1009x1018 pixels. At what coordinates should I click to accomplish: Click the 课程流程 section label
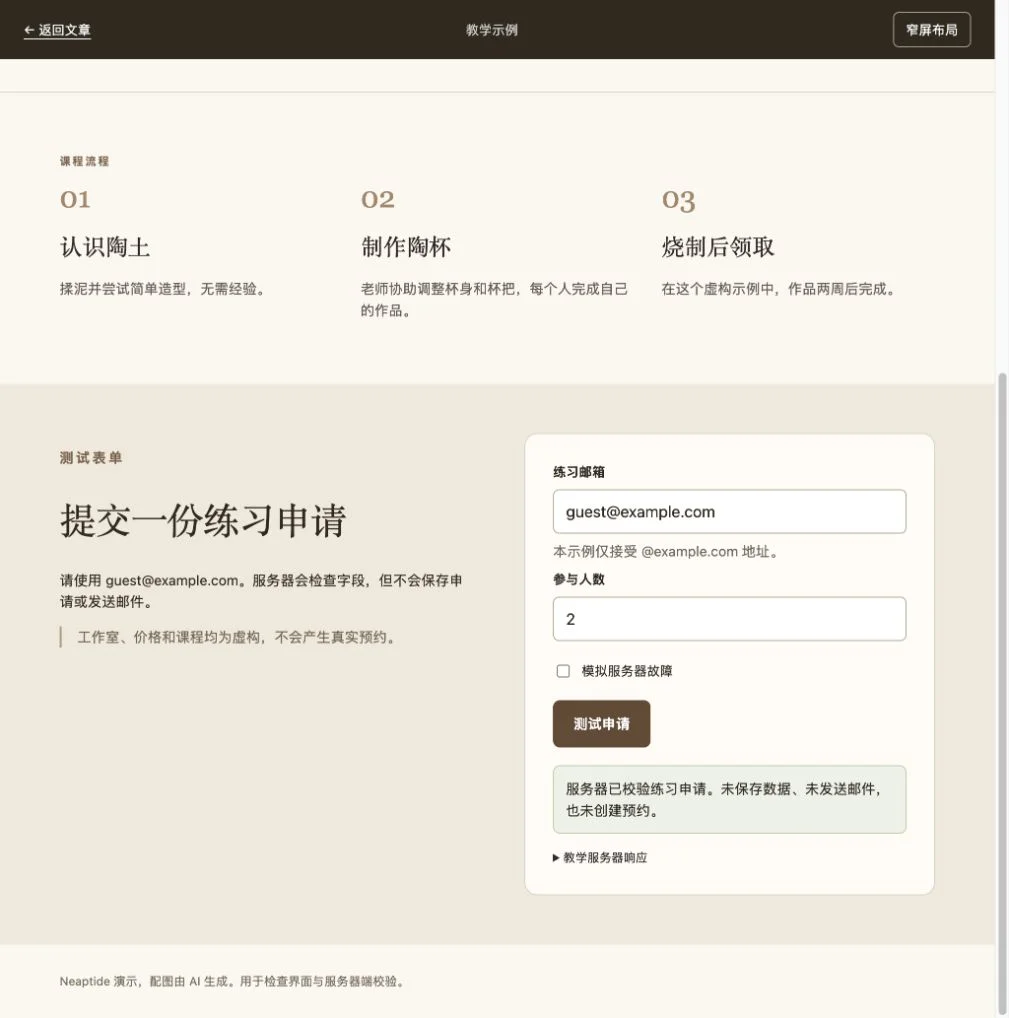click(84, 161)
